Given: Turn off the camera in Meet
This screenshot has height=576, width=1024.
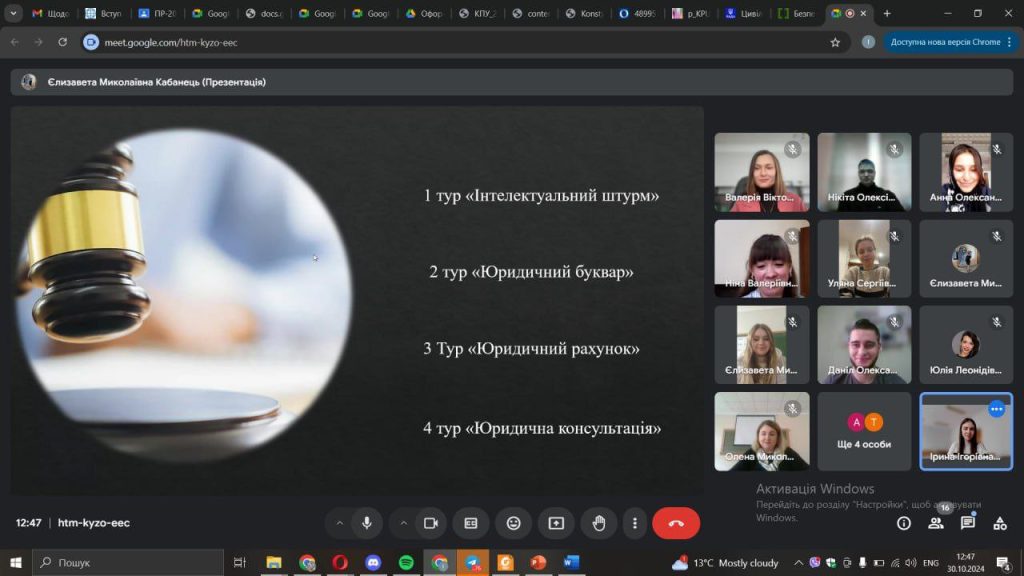Looking at the screenshot, I should (431, 523).
